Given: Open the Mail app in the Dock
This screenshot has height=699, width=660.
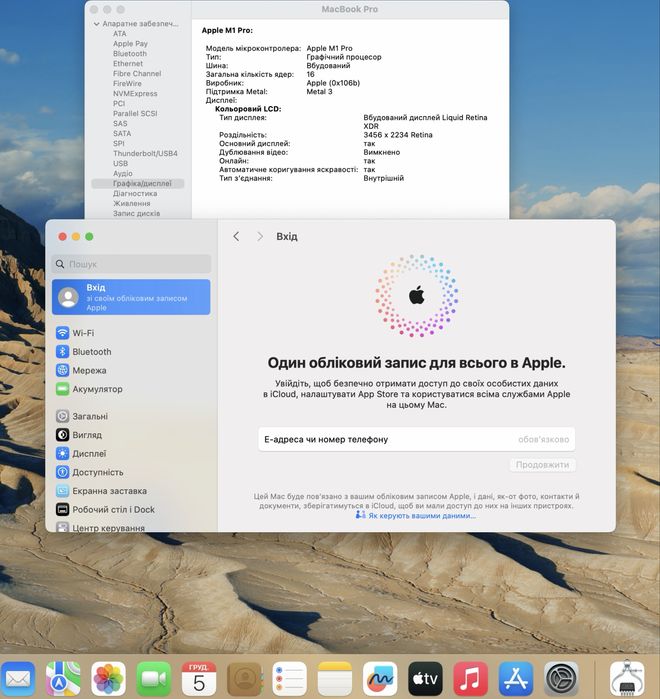Looking at the screenshot, I should coord(18,678).
